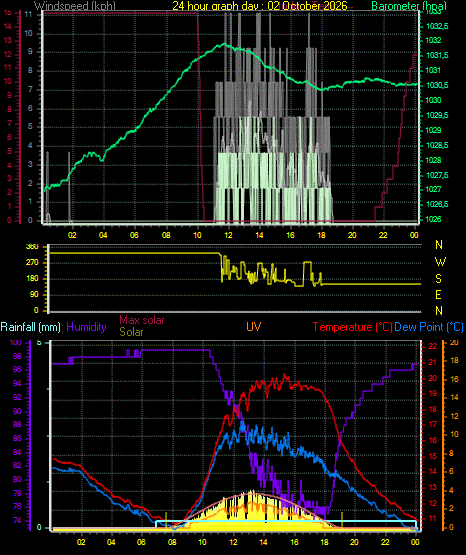Click "19" on the red temperature axis
Image resolution: width=466 pixels, height=555 pixels.
click(432, 393)
